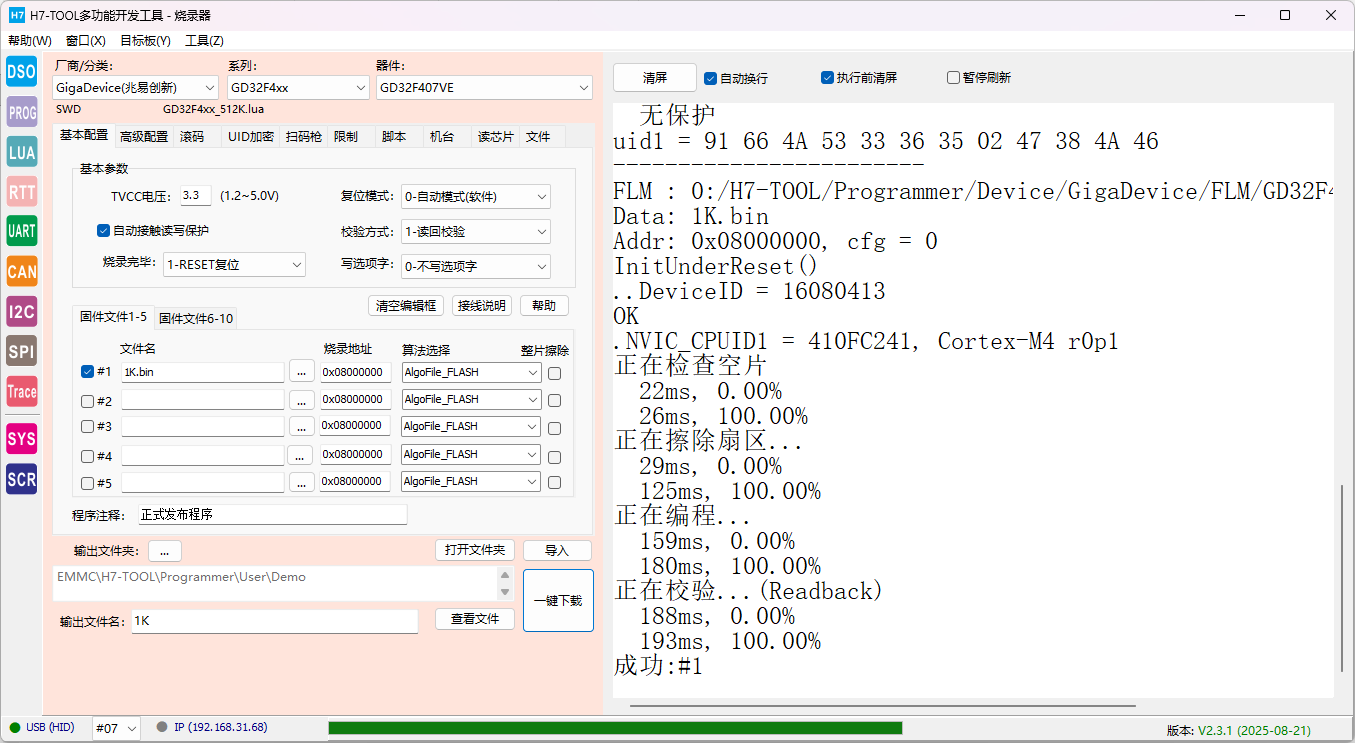Select the CAN bus icon
Viewport: 1355px width, 743px height.
pos(22,271)
